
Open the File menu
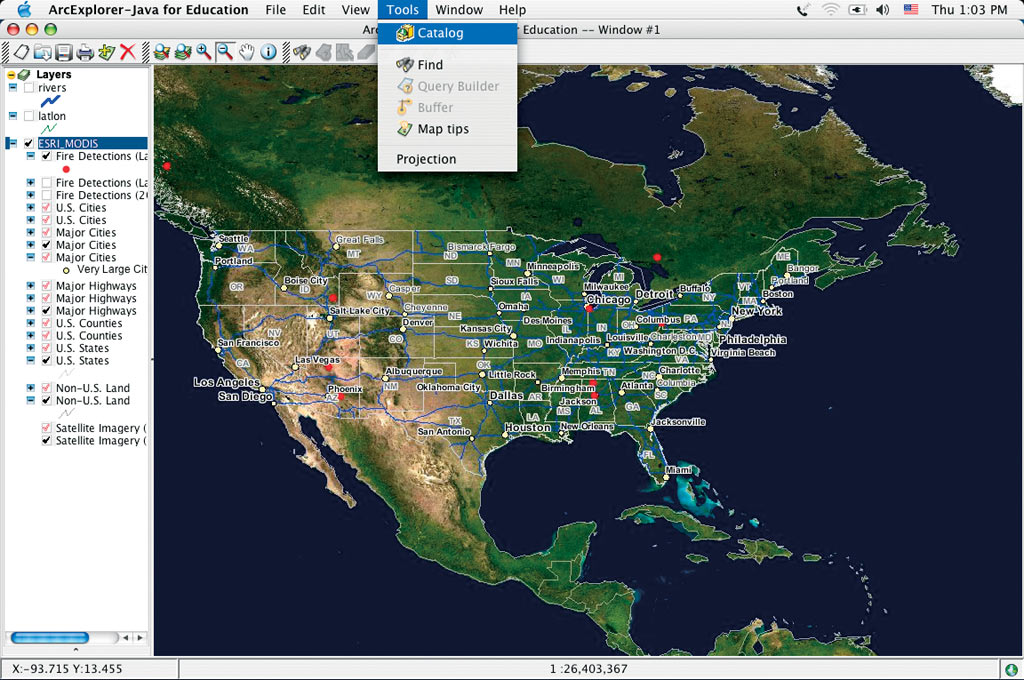click(276, 10)
